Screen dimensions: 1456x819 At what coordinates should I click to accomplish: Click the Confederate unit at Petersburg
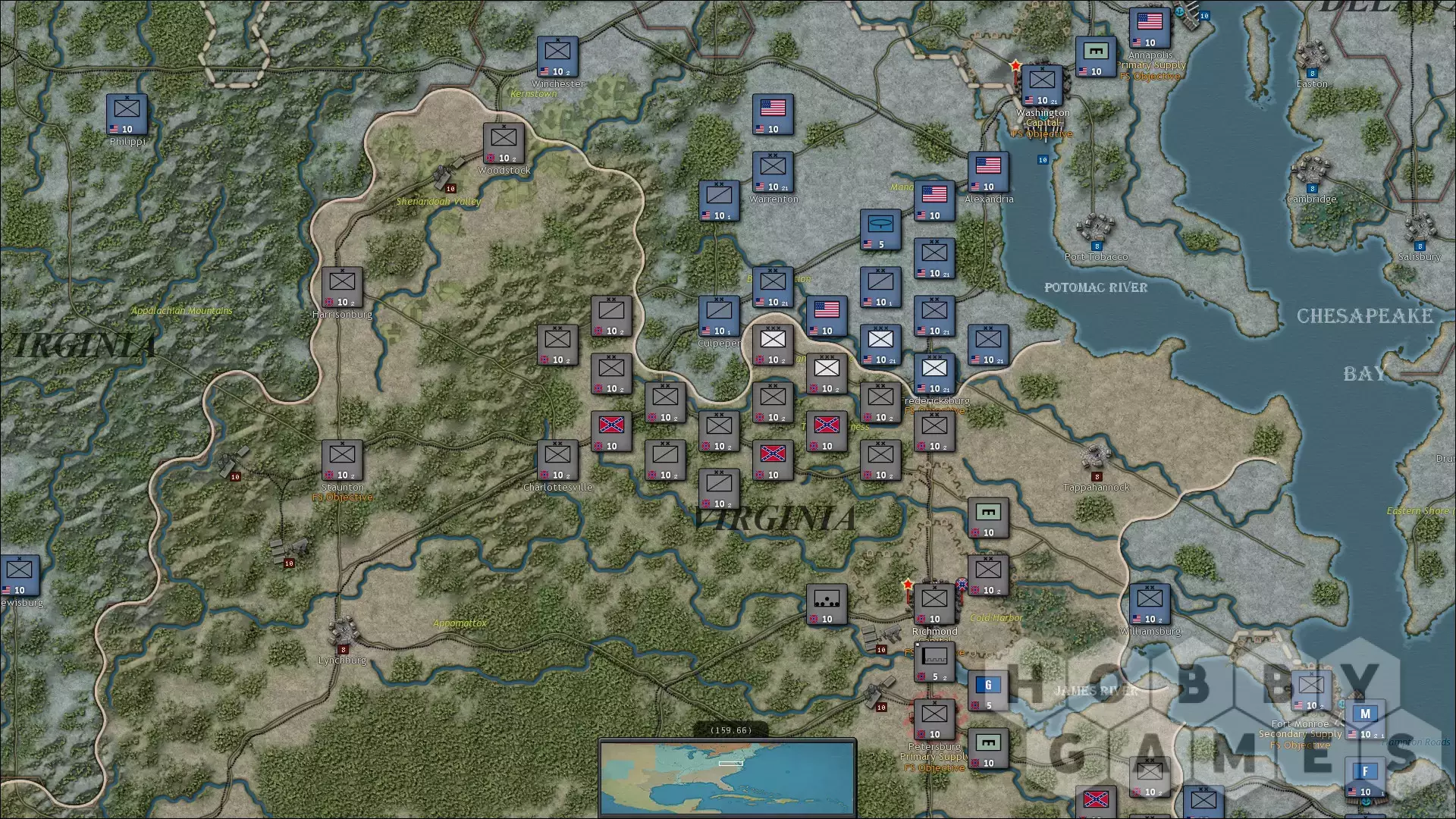[x=934, y=720]
